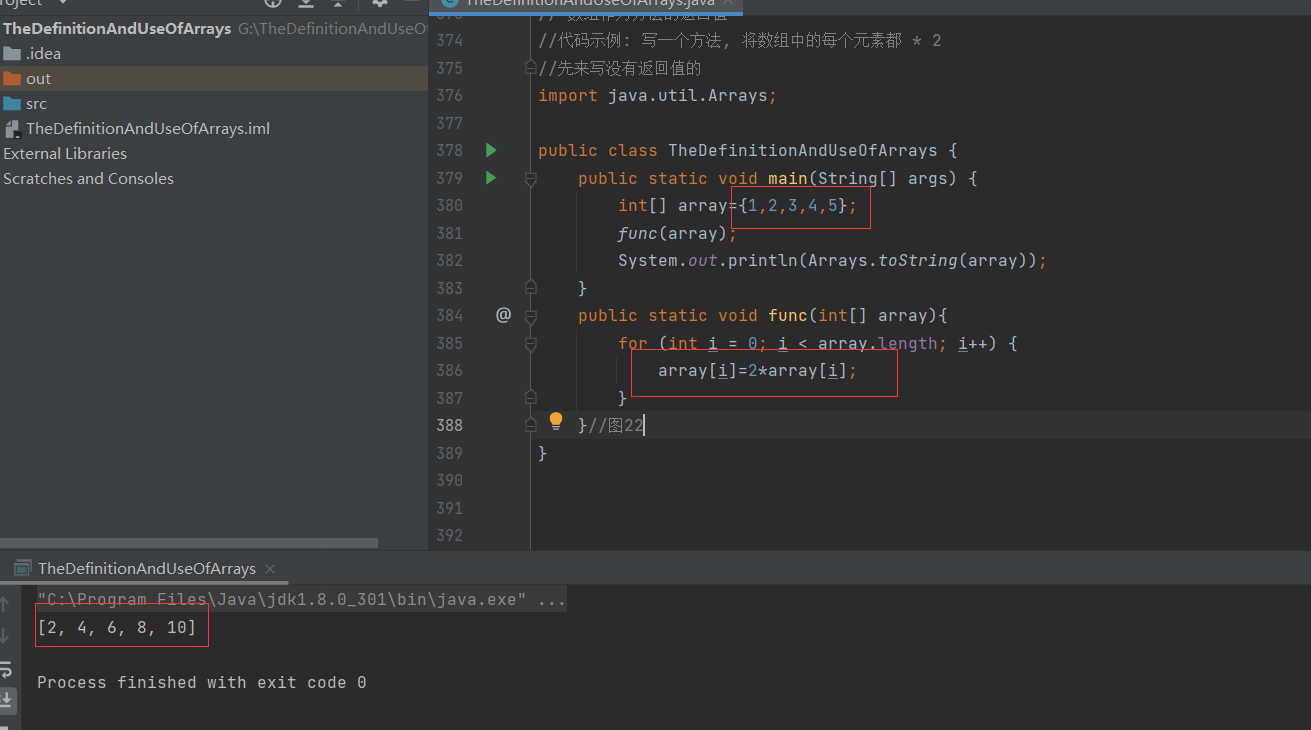This screenshot has width=1311, height=730.
Task: Close the TheDefinitionAndUseOfArrays run tab
Action: pos(270,568)
